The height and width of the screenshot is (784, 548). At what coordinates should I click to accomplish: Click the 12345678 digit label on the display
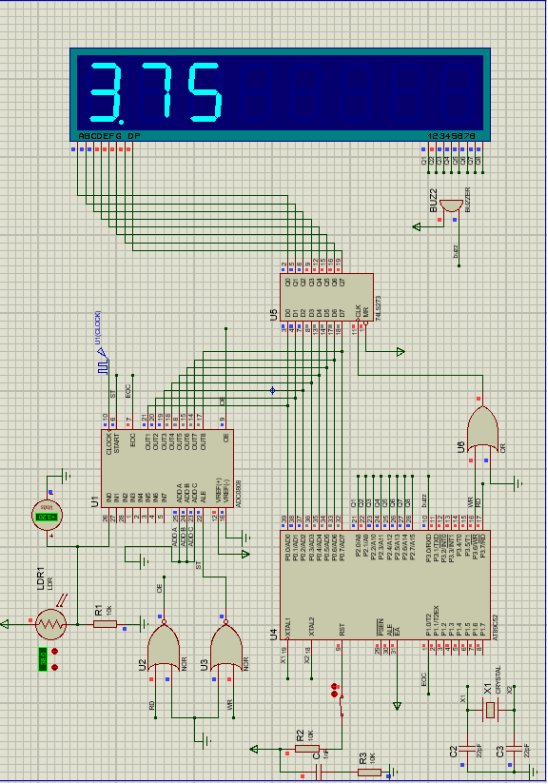pos(452,136)
